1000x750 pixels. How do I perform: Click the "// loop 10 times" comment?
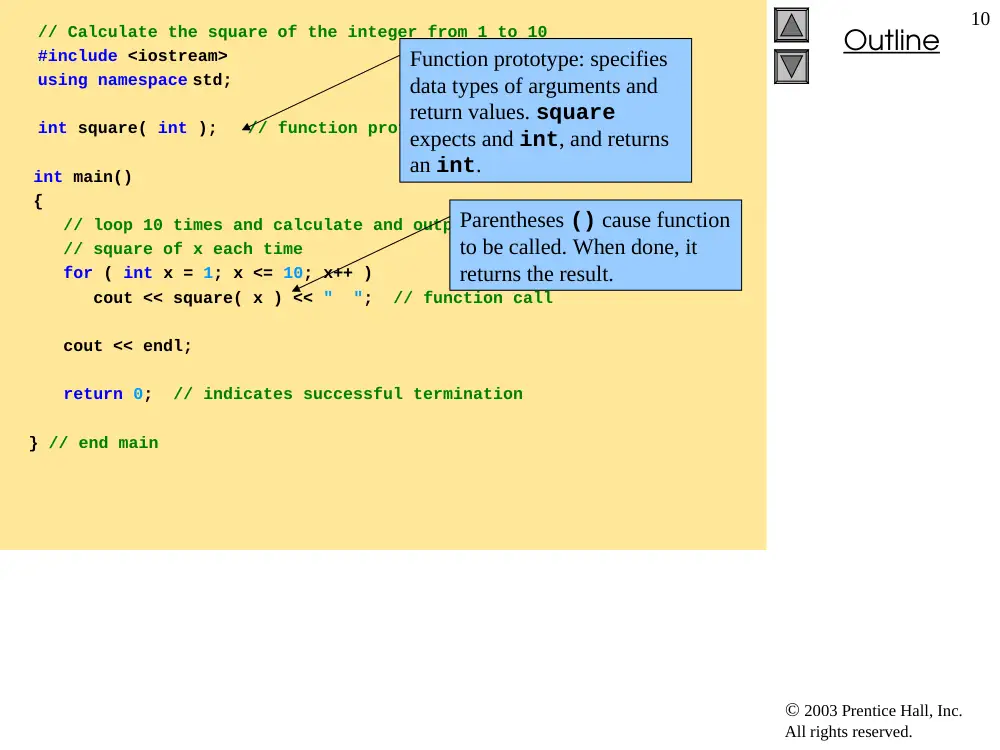pos(257,225)
